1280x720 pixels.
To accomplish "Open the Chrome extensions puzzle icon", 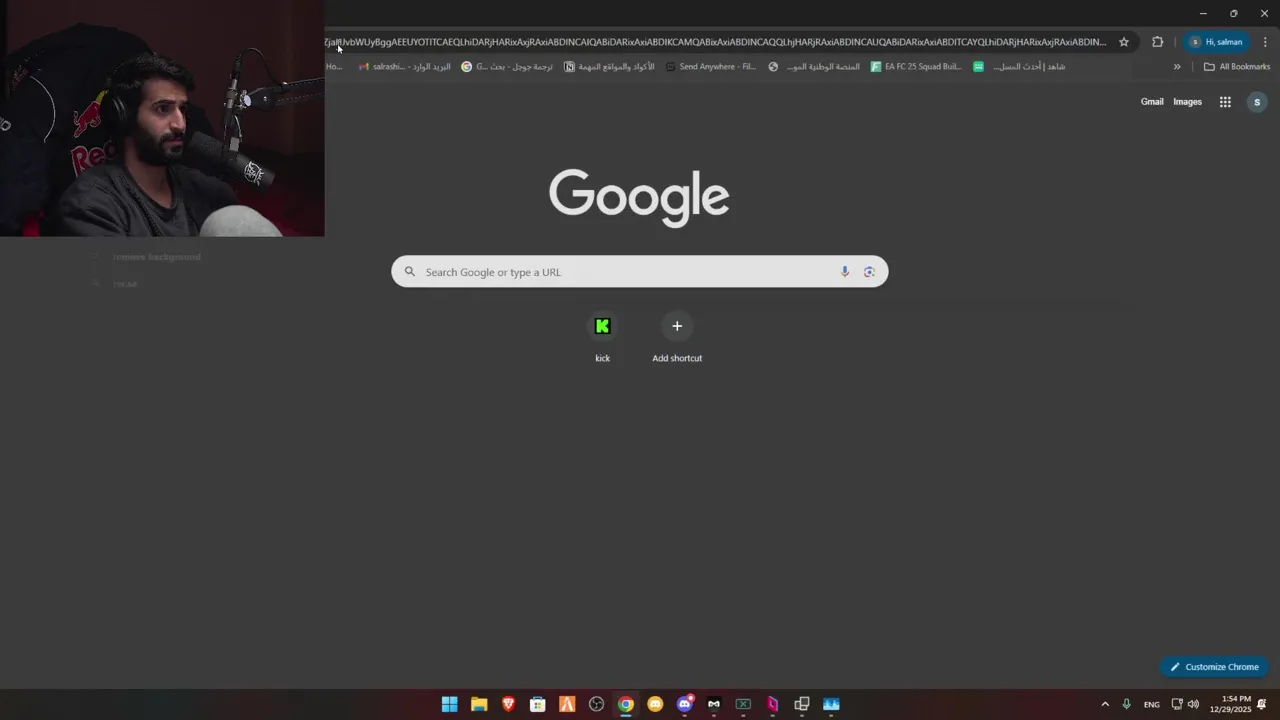I will point(1158,42).
